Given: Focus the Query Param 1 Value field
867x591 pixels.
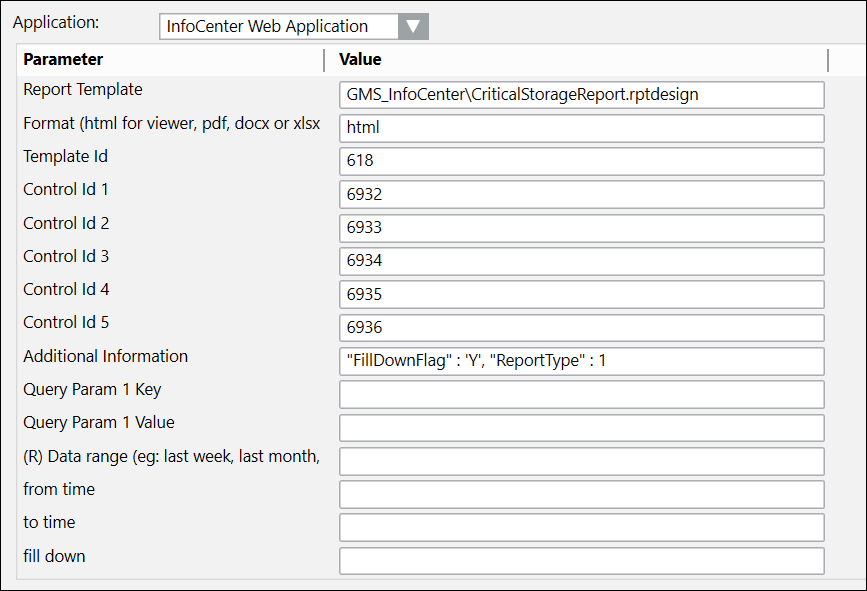Looking at the screenshot, I should tap(581, 428).
